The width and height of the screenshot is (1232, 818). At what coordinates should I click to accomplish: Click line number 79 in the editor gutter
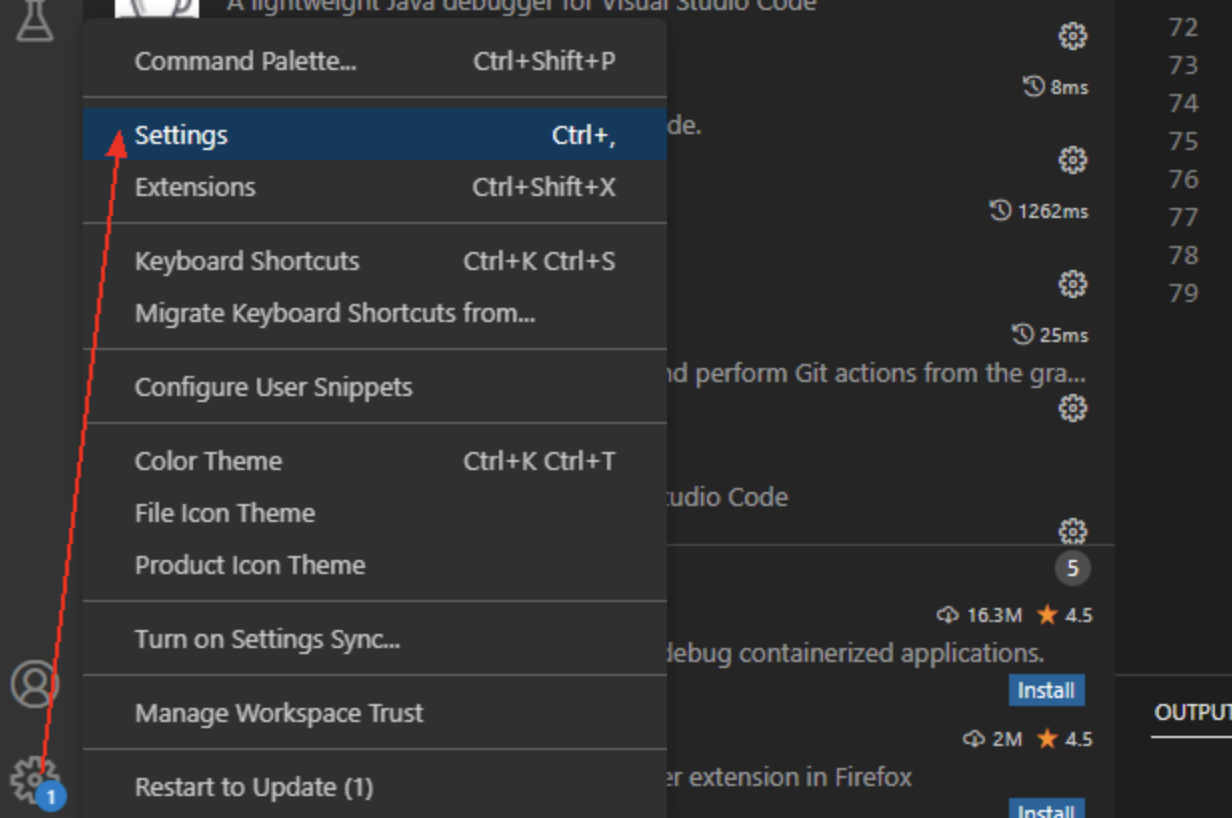coord(1183,293)
